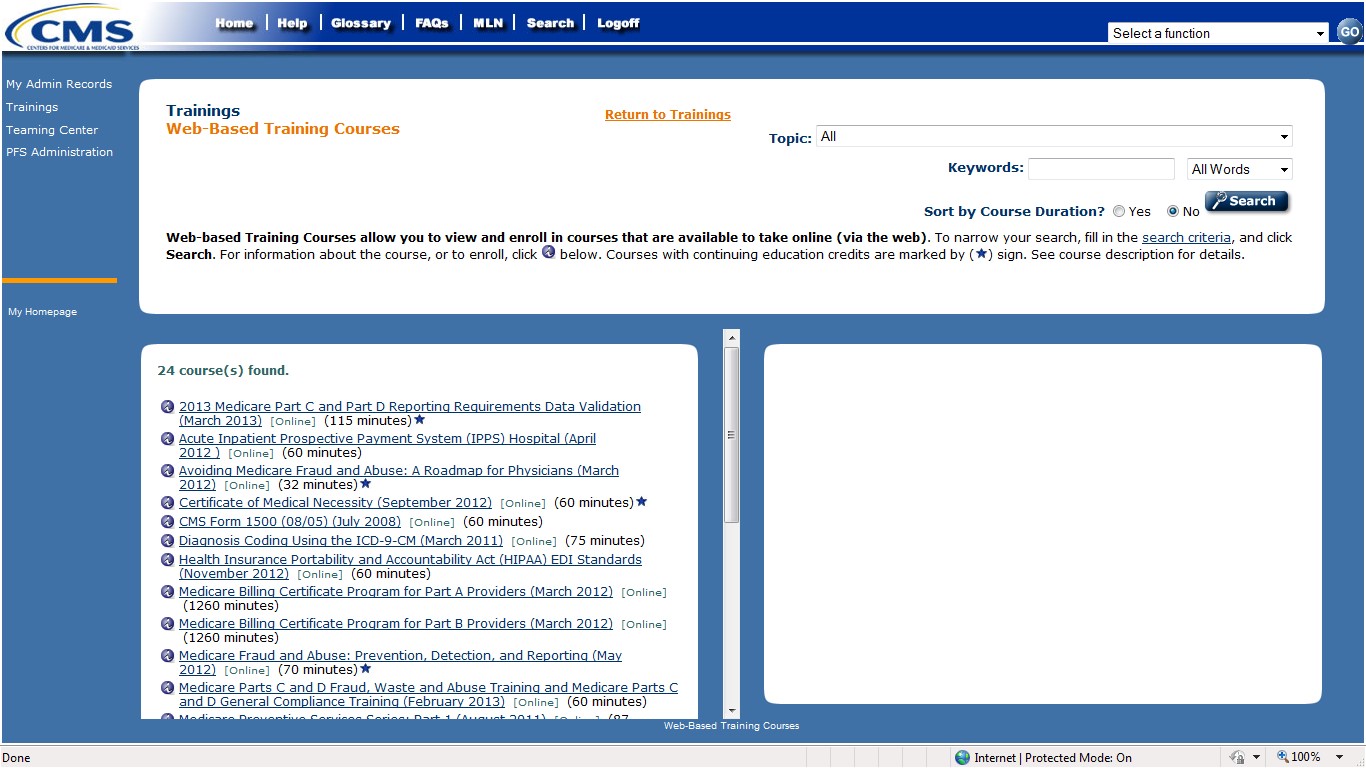The width and height of the screenshot is (1366, 768).
Task: Open the All Words keyword match dropdown
Action: pyautogui.click(x=1240, y=169)
